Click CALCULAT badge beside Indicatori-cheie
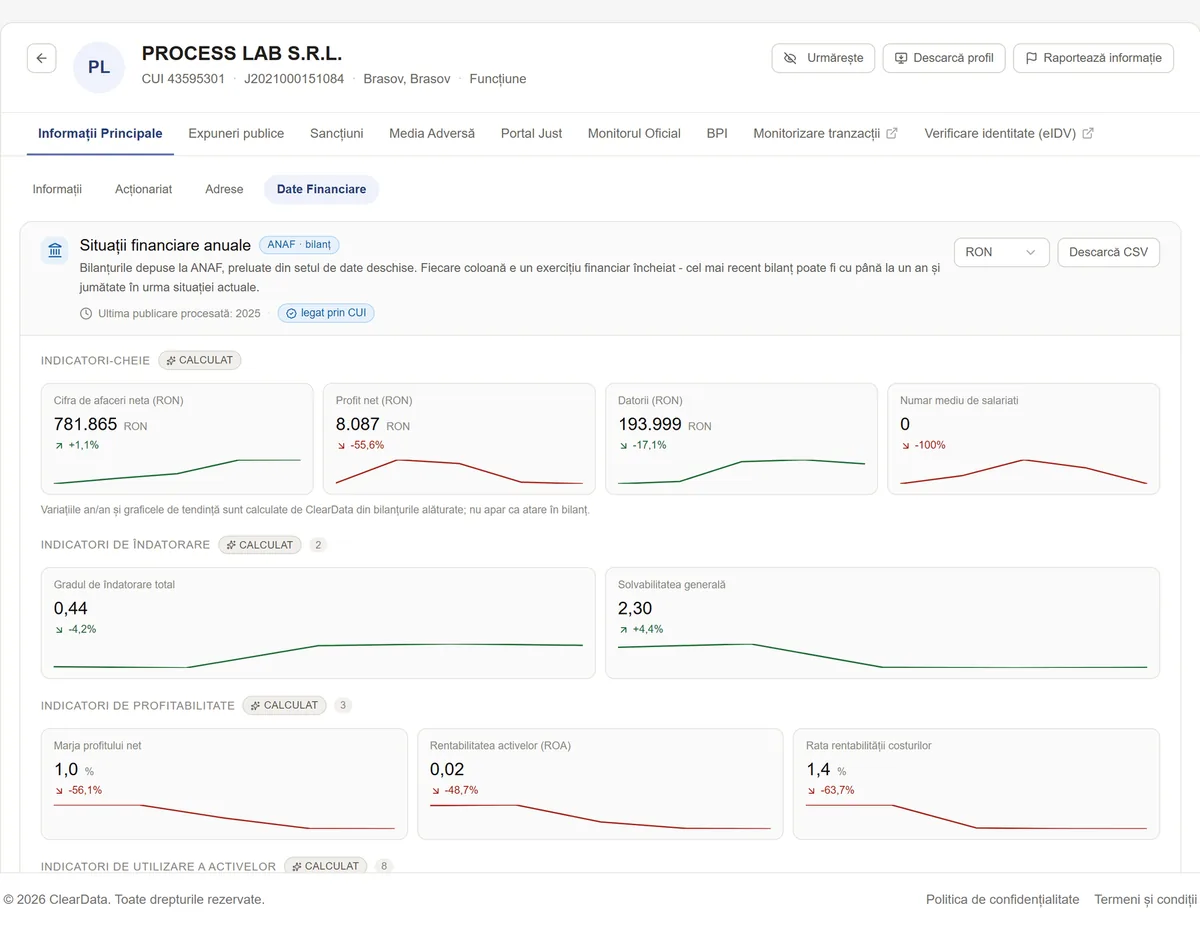 coord(200,360)
